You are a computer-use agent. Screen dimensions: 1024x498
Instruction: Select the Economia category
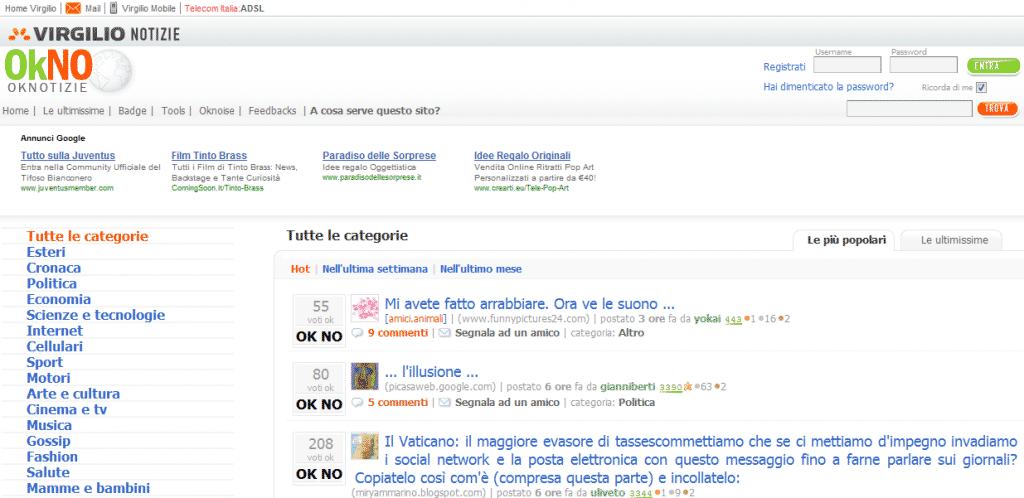click(x=59, y=299)
